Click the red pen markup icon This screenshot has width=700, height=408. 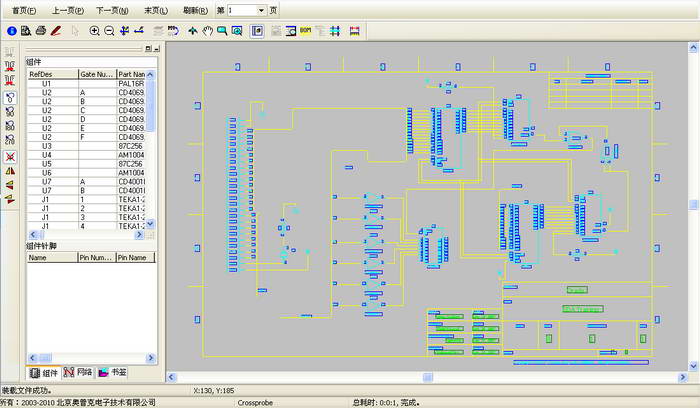pos(56,31)
